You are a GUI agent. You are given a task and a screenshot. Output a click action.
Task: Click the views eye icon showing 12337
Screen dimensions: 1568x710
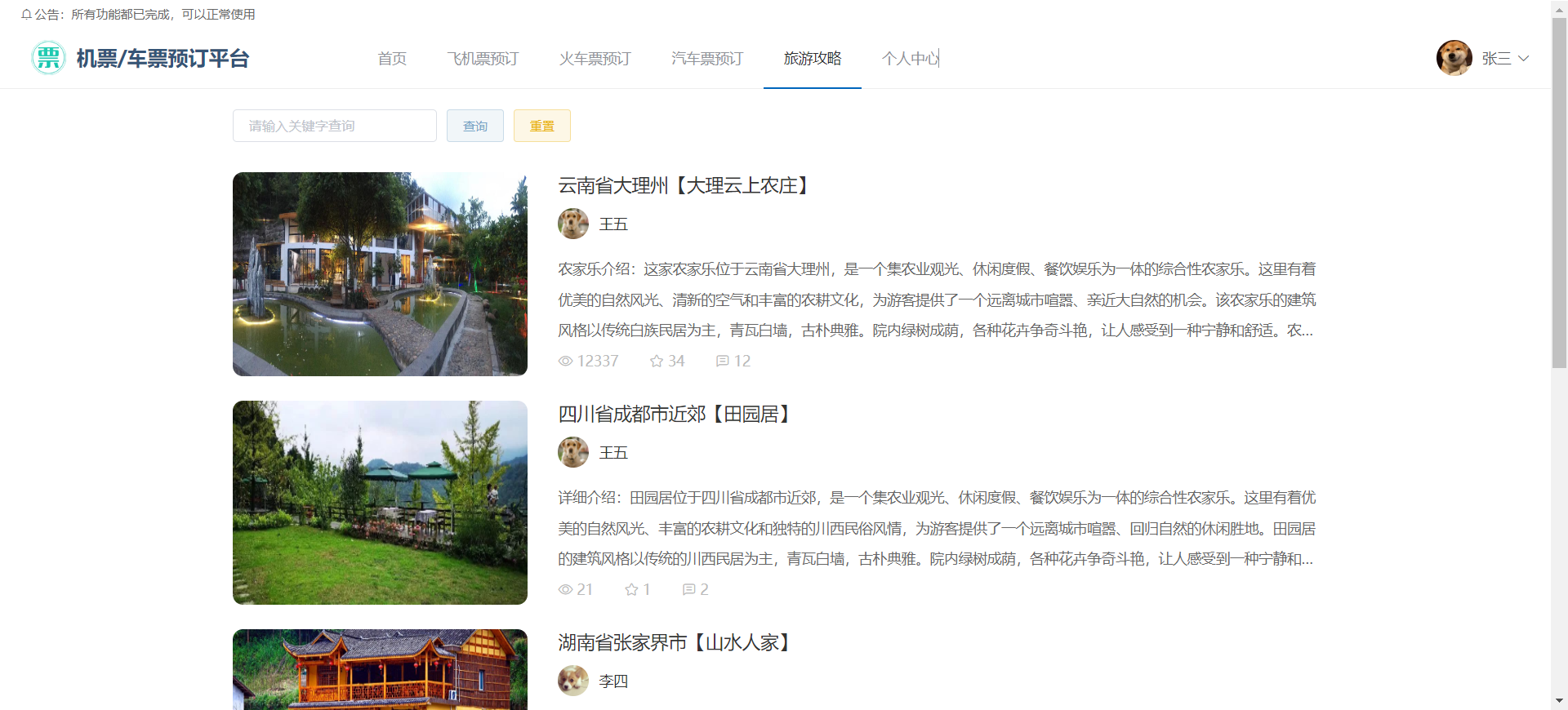pyautogui.click(x=565, y=361)
